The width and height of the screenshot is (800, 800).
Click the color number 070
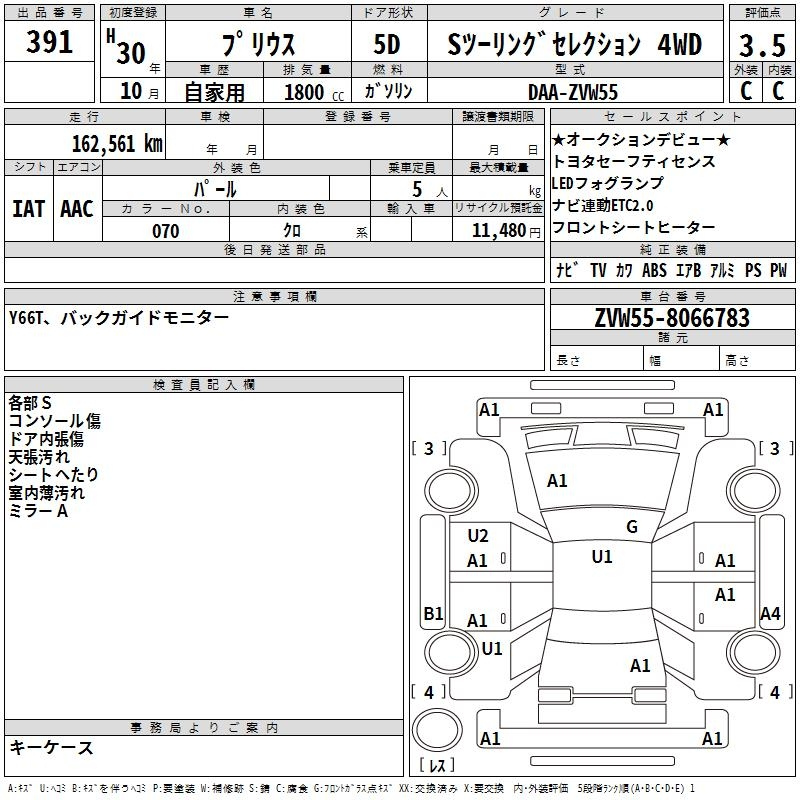pos(166,231)
